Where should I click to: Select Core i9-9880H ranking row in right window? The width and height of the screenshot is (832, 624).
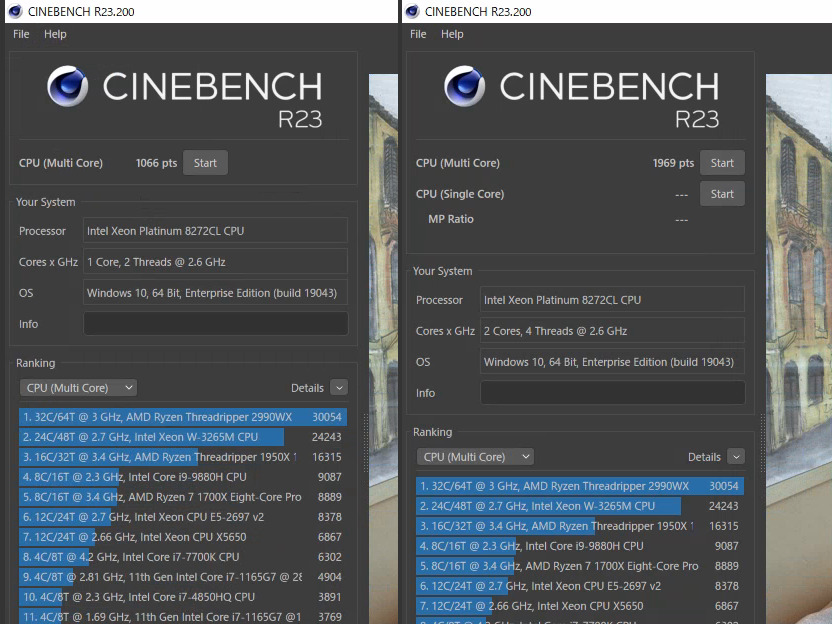click(580, 546)
